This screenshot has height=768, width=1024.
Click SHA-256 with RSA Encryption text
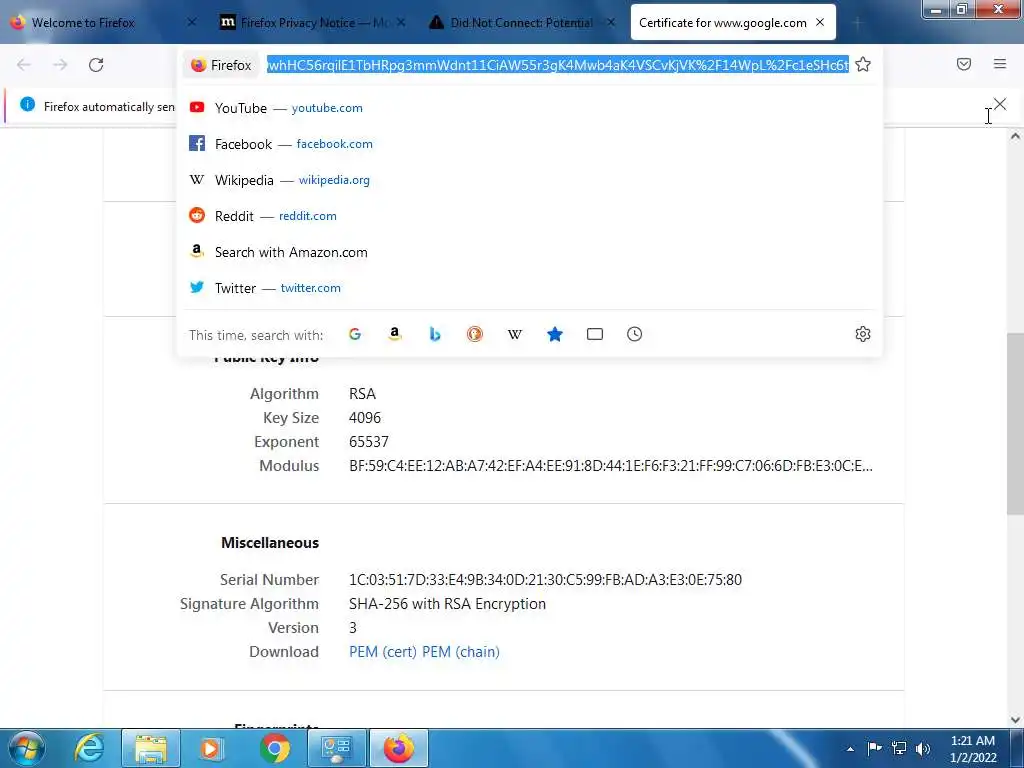pos(447,604)
